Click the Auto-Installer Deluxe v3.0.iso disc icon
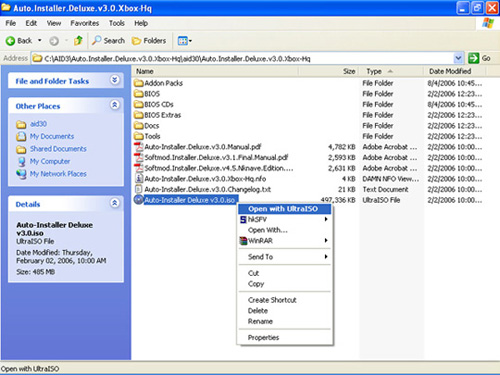 pos(139,200)
